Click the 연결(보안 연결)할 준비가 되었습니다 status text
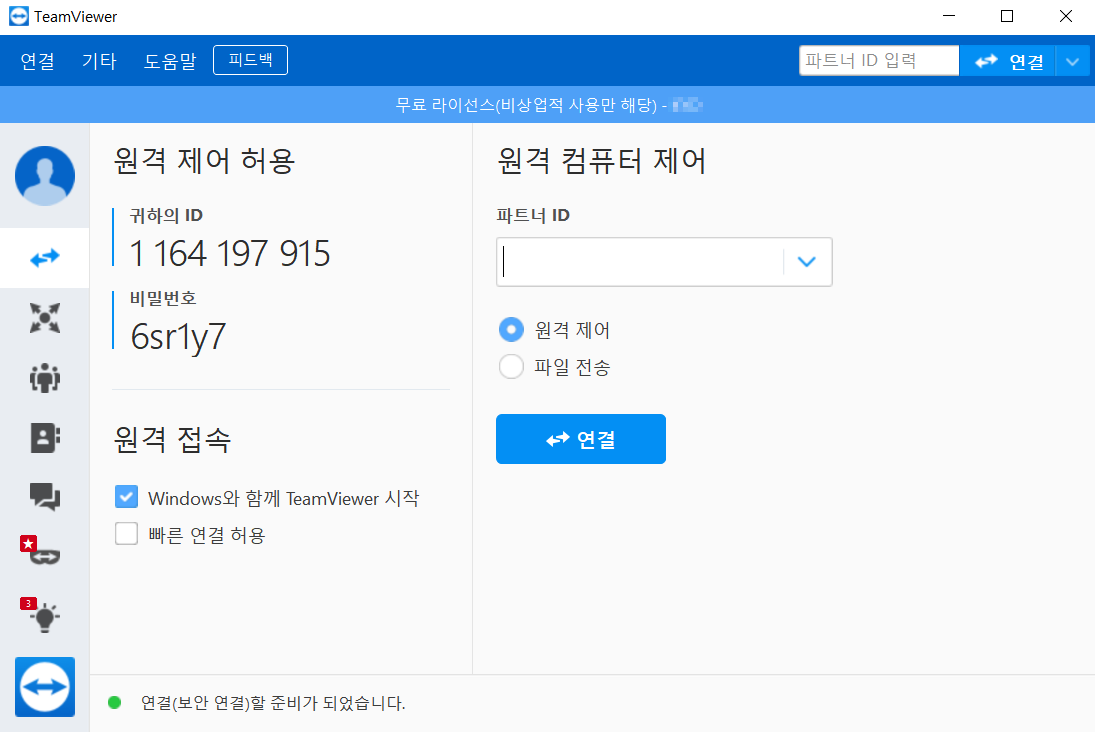This screenshot has height=732, width=1095. click(x=273, y=703)
